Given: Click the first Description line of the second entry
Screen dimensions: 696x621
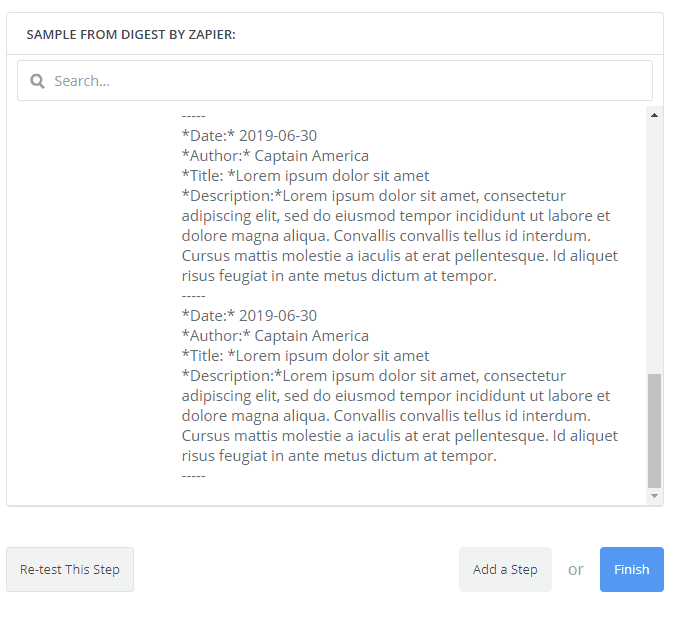Looking at the screenshot, I should pyautogui.click(x=373, y=376).
